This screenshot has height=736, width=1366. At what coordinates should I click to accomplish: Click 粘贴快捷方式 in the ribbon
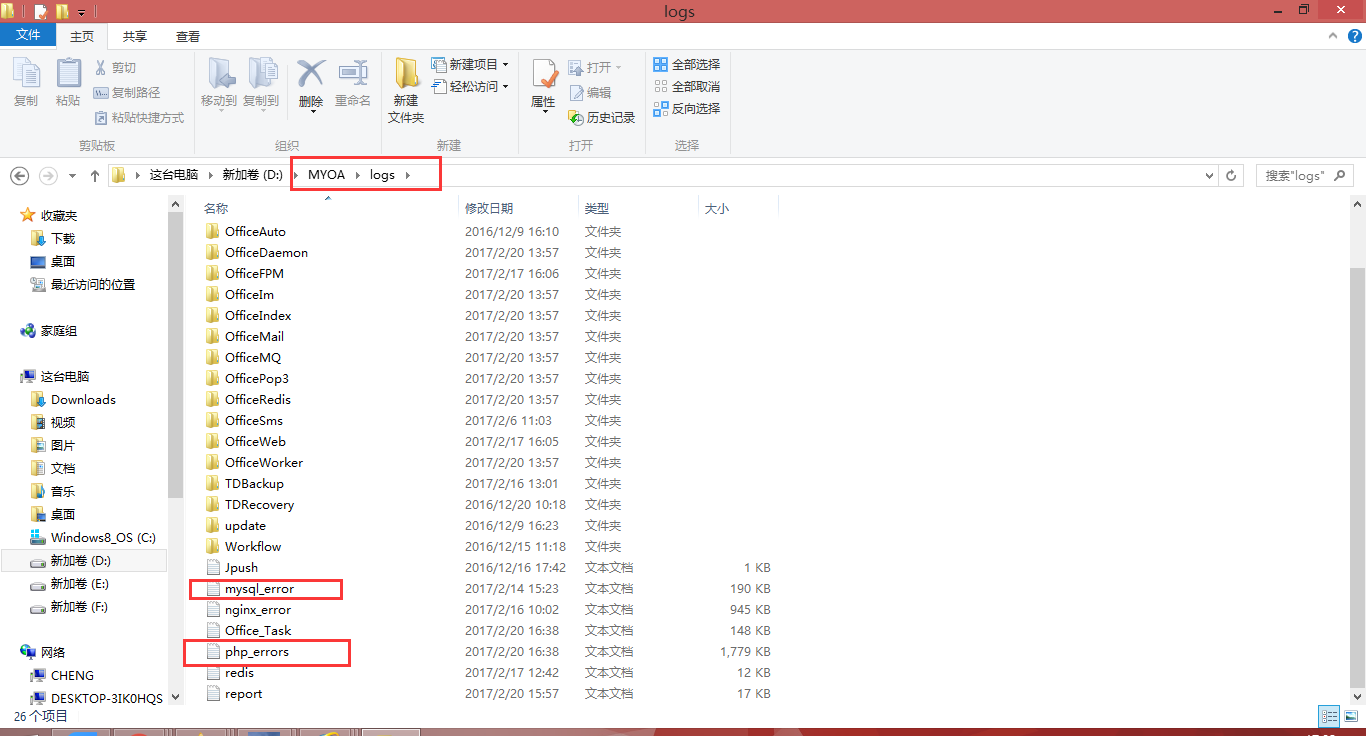(x=139, y=117)
